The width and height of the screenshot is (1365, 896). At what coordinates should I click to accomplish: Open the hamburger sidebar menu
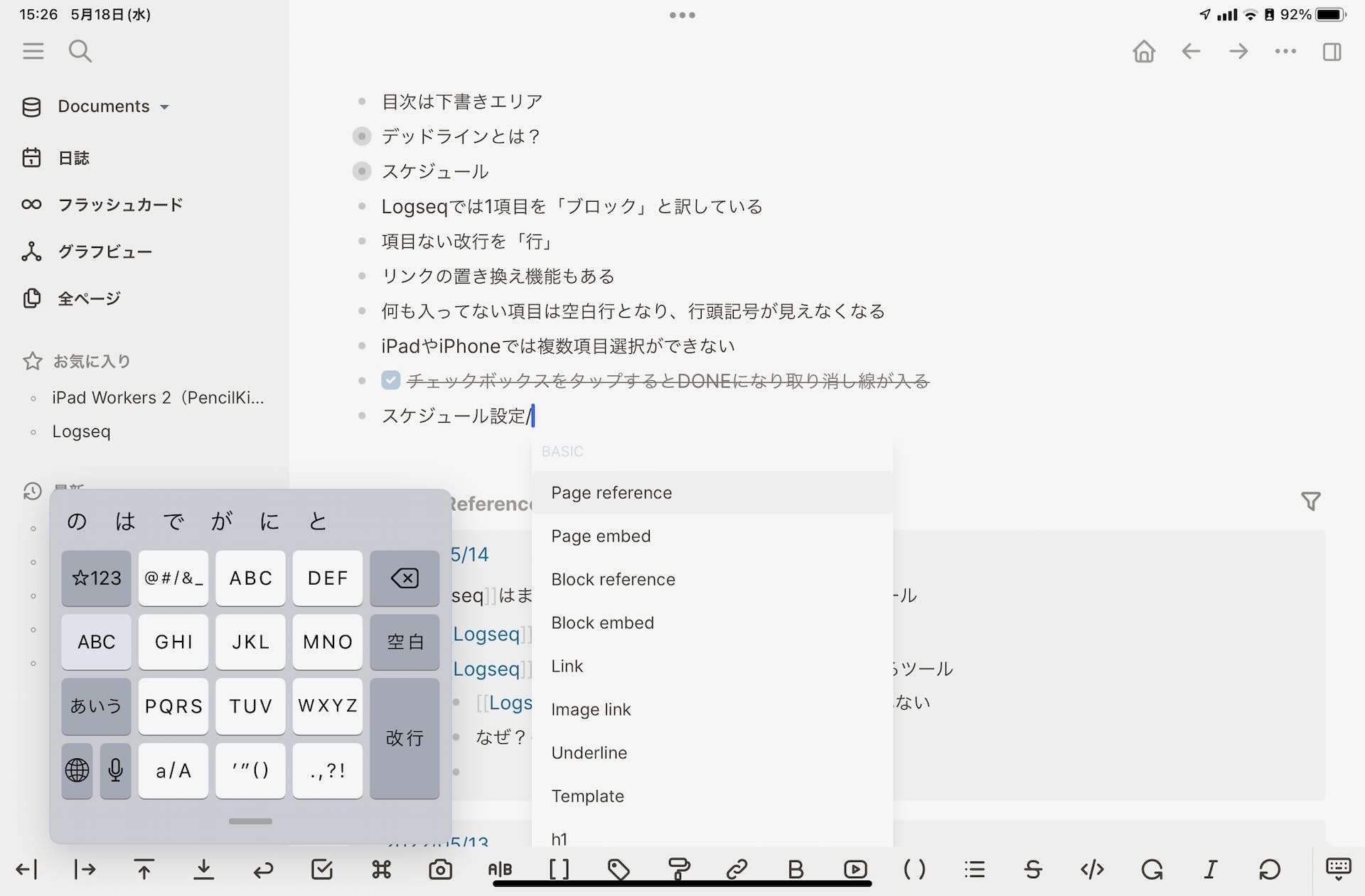point(33,51)
